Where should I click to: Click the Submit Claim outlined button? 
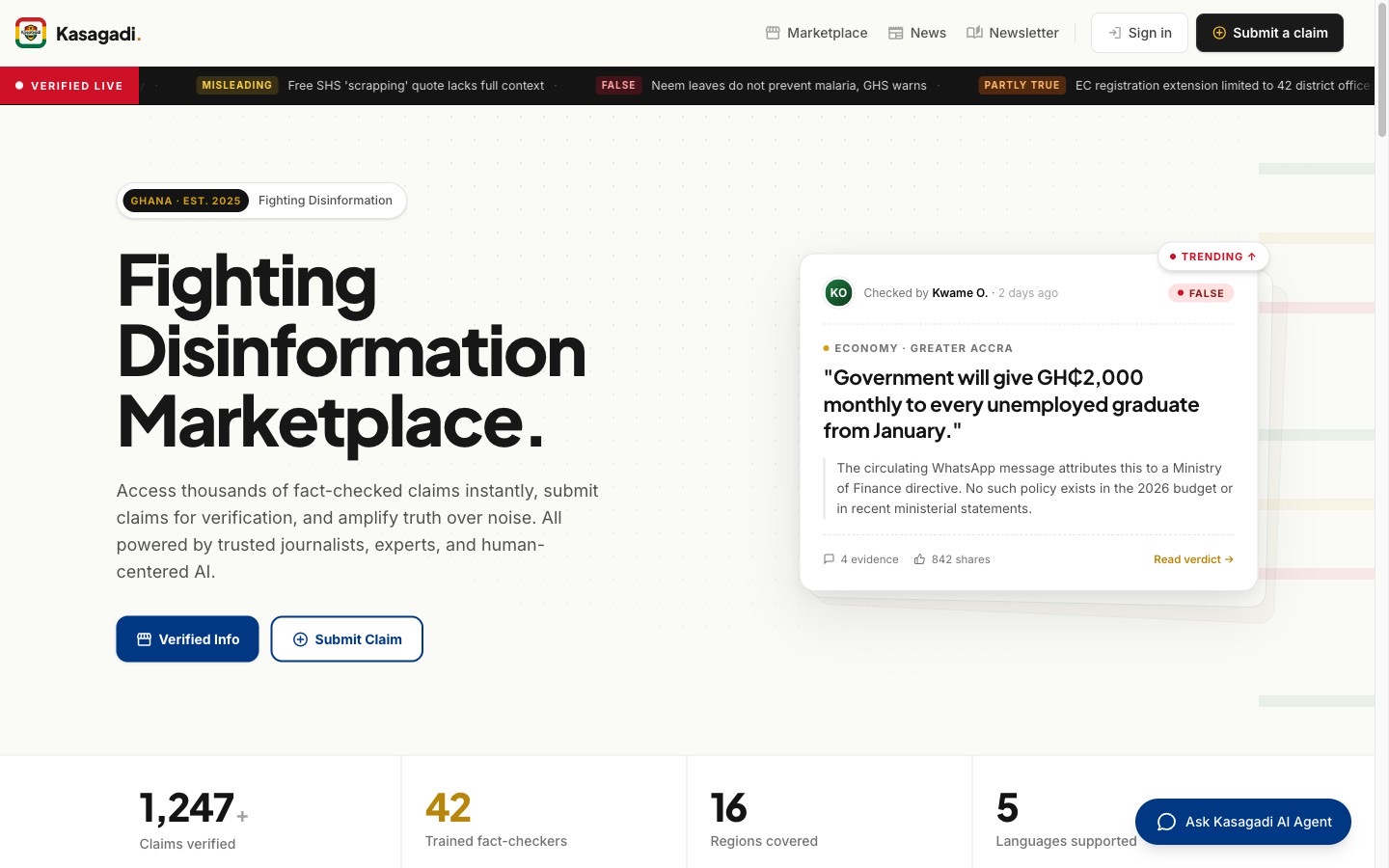pyautogui.click(x=347, y=639)
